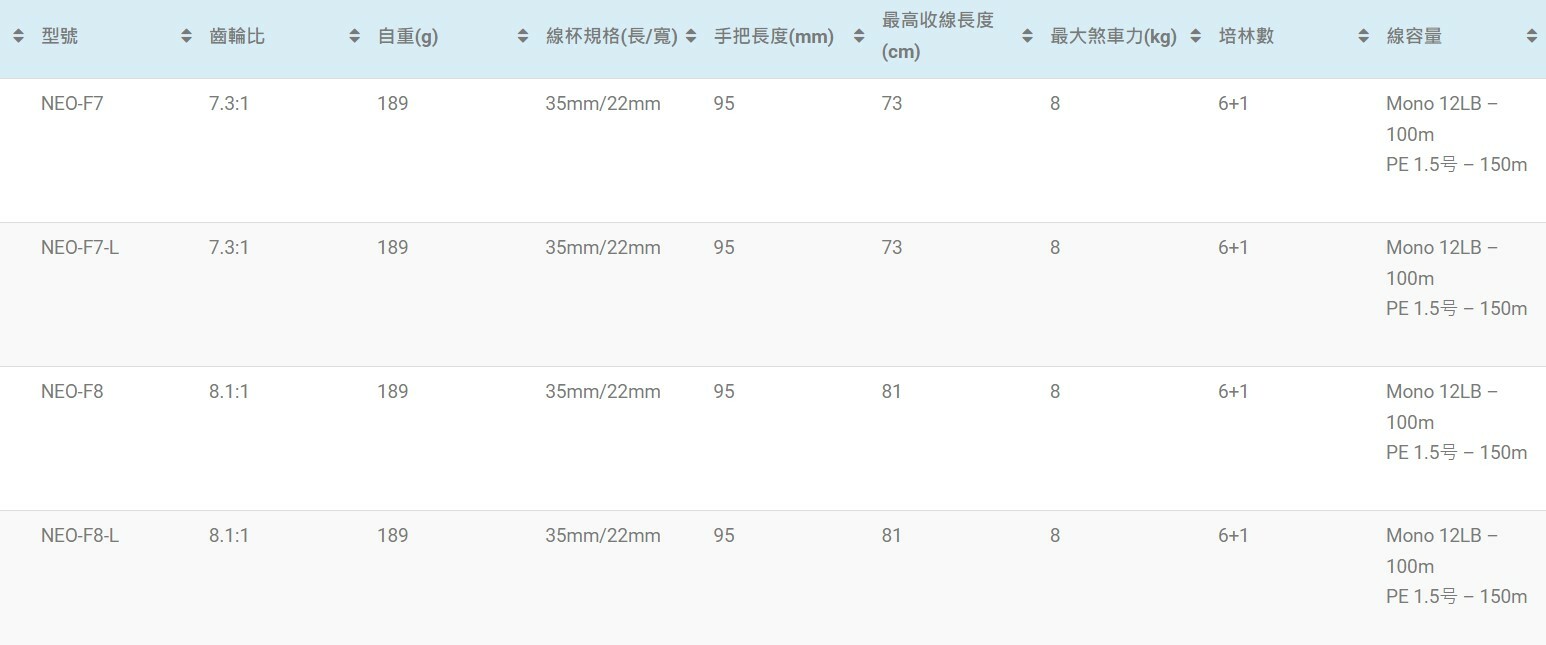Click the 8.1:1 gear ratio of NEO-F8
Screen dimensions: 1546x645
point(229,392)
